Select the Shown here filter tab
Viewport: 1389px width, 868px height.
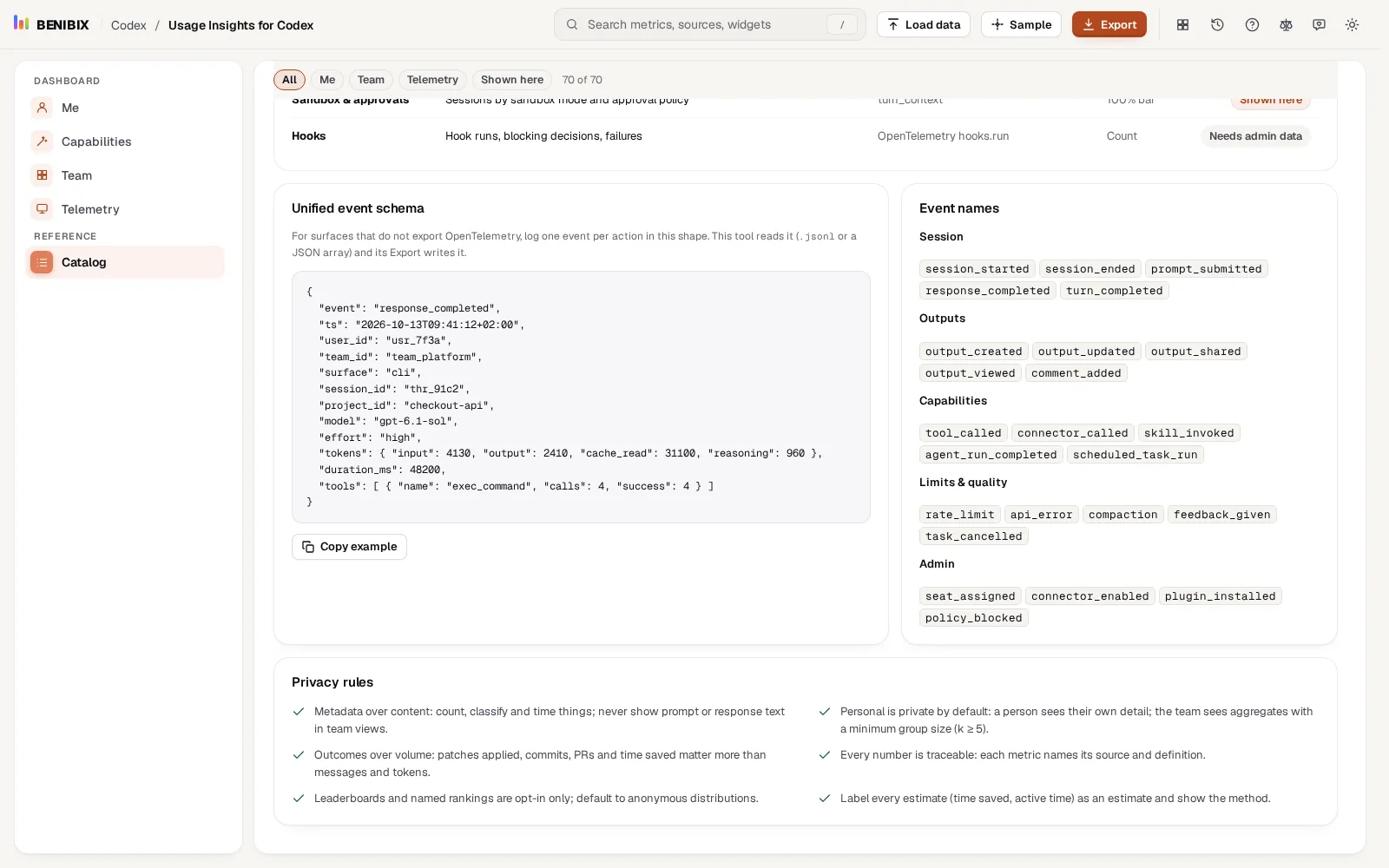pyautogui.click(x=512, y=80)
